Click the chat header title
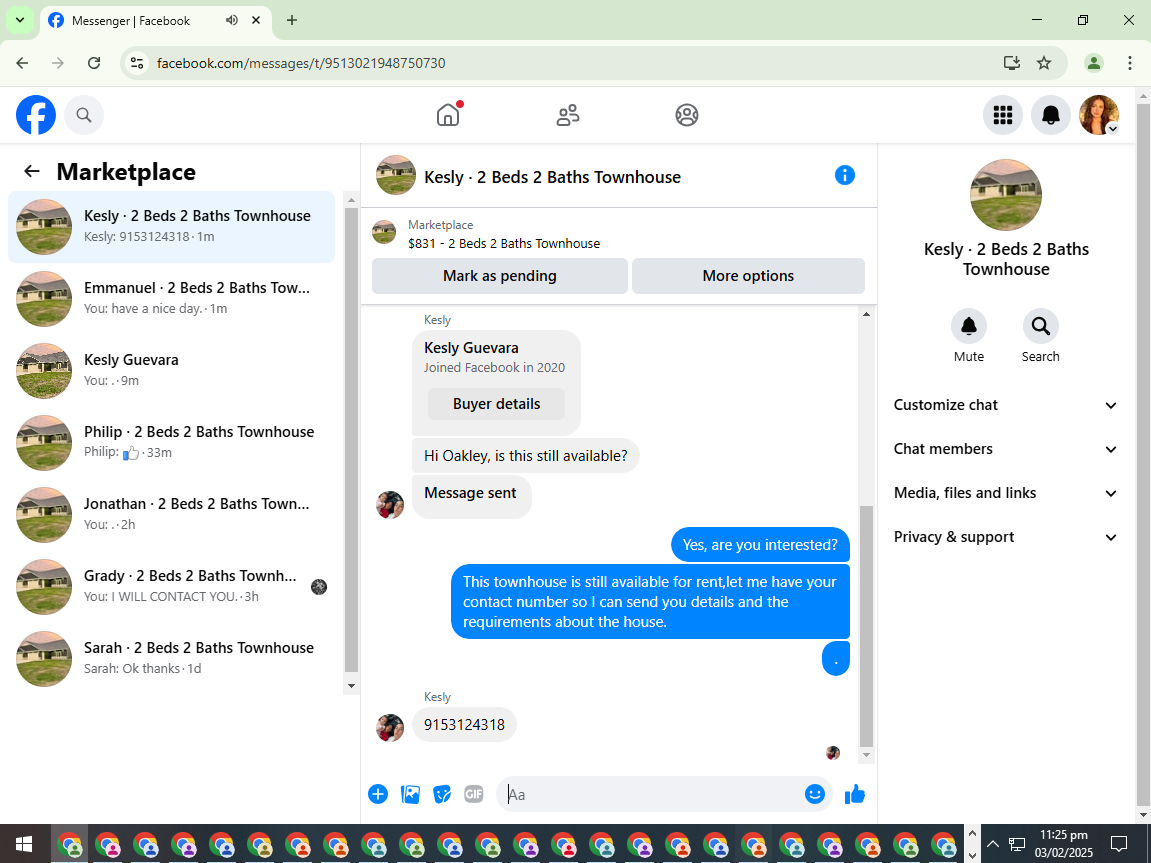 [x=553, y=177]
